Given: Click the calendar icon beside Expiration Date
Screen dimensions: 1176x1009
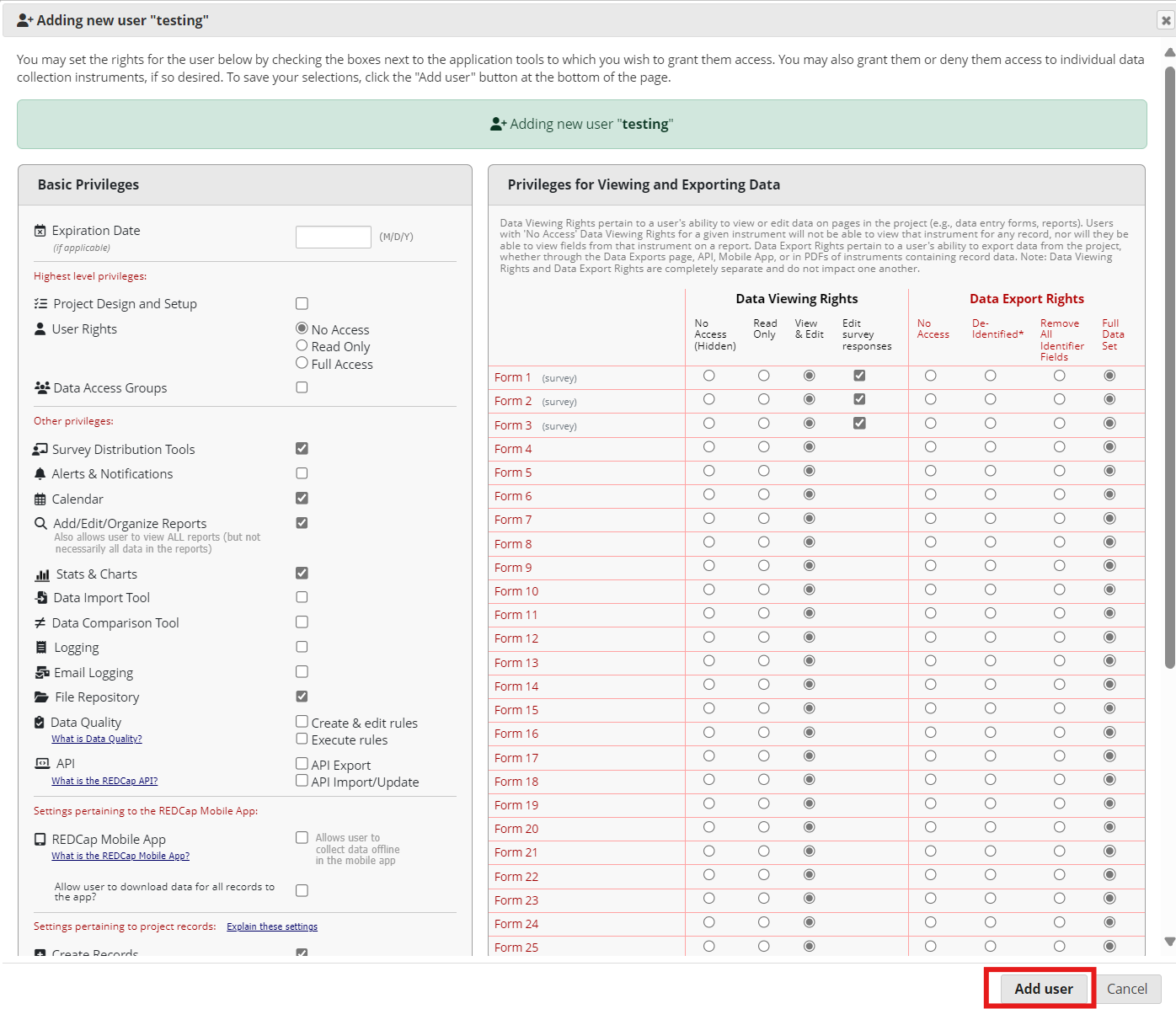Looking at the screenshot, I should point(40,230).
